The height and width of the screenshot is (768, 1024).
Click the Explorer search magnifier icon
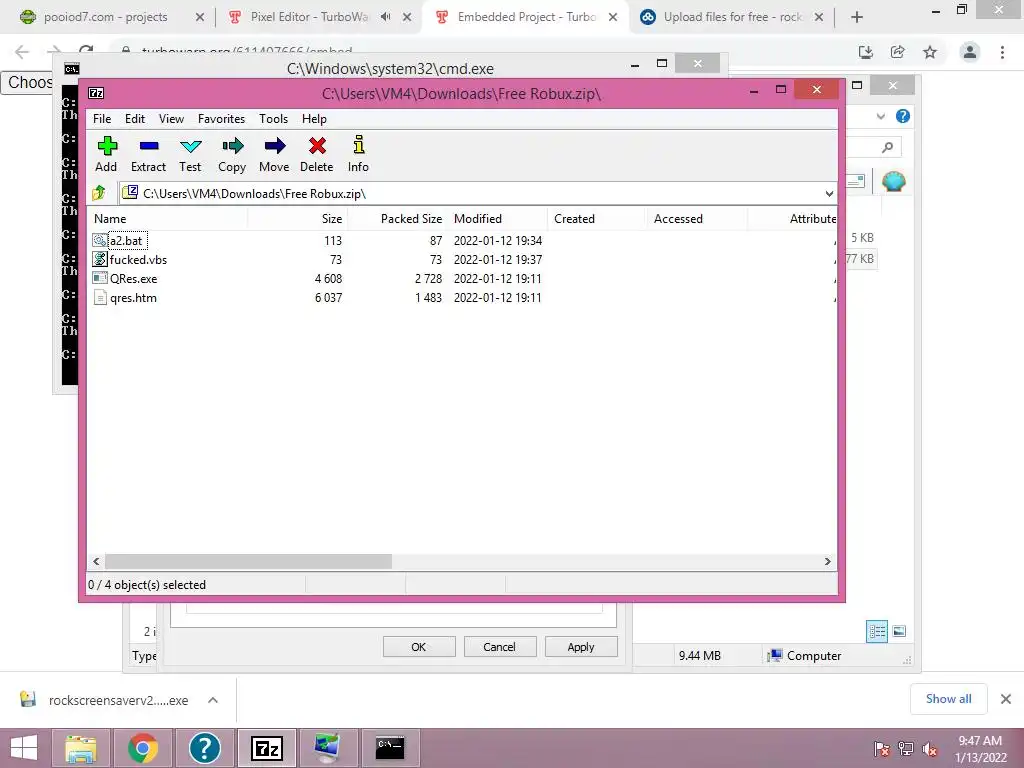[887, 148]
